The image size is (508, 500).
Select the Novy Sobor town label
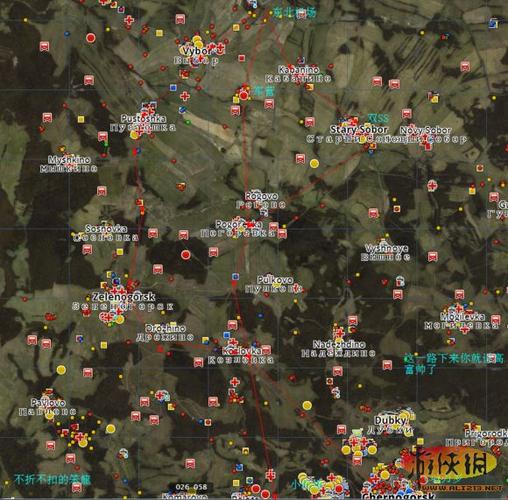coord(425,130)
